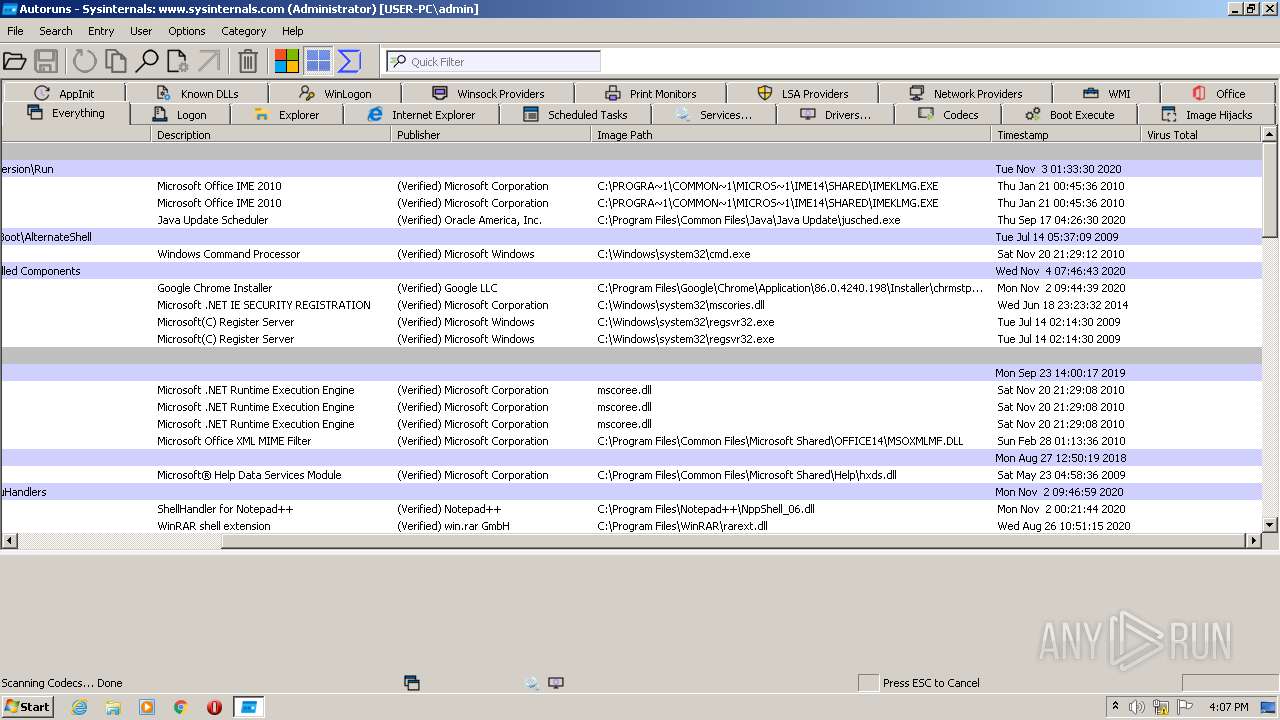
Task: Select the Everything tab
Action: tap(66, 113)
